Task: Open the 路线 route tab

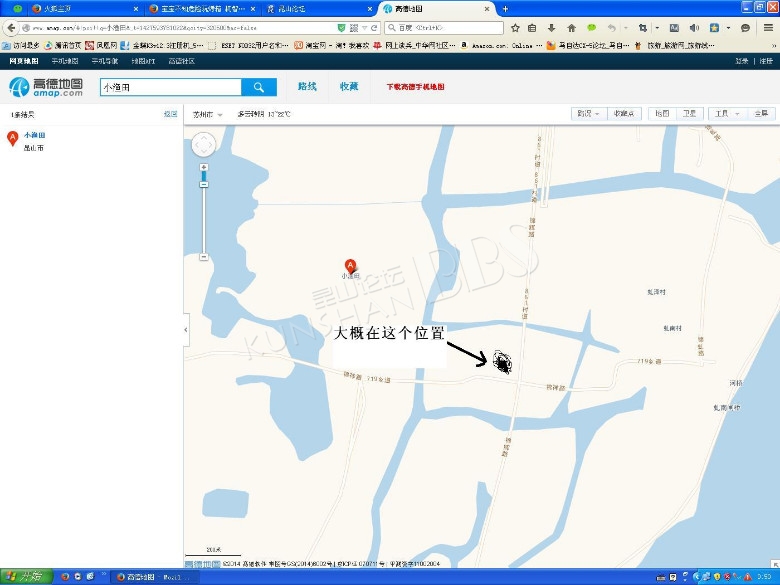Action: pyautogui.click(x=307, y=87)
